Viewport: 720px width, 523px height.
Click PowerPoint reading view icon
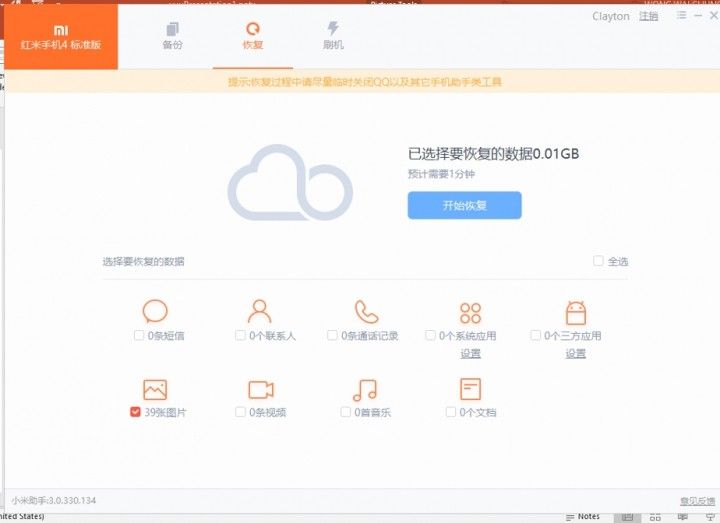coord(683,517)
